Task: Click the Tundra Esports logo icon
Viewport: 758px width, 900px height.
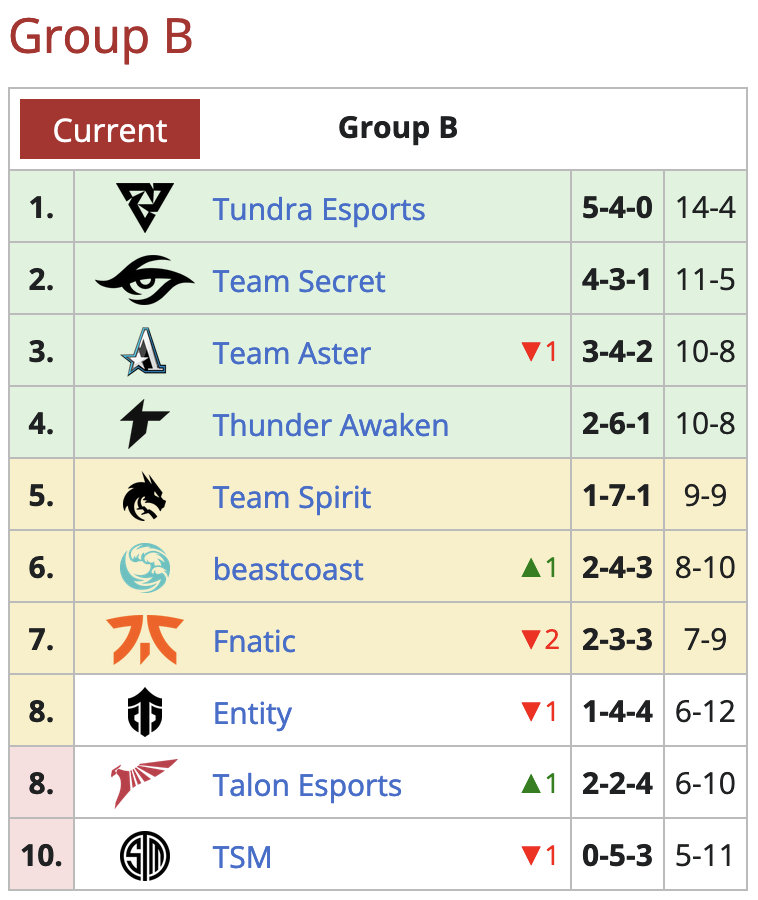Action: coord(144,208)
